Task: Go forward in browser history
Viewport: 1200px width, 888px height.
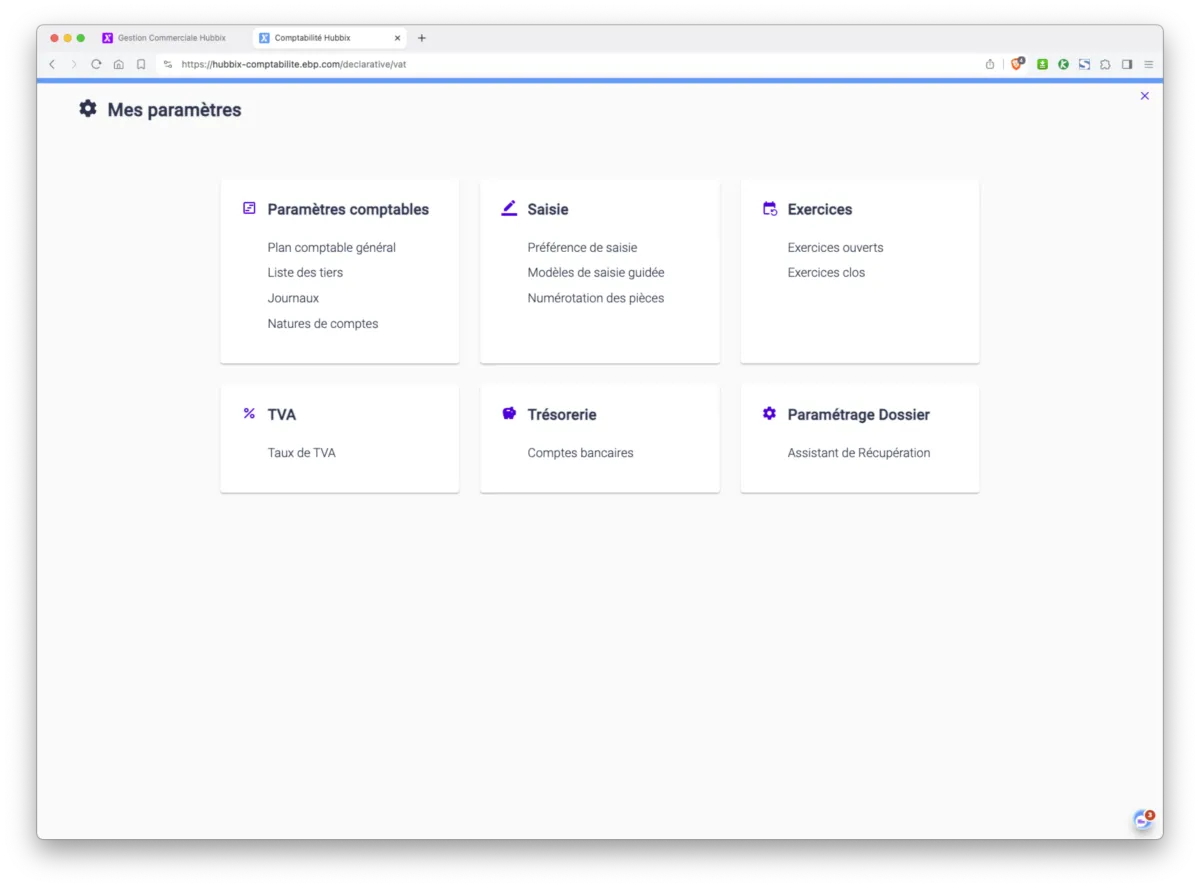Action: (x=73, y=64)
